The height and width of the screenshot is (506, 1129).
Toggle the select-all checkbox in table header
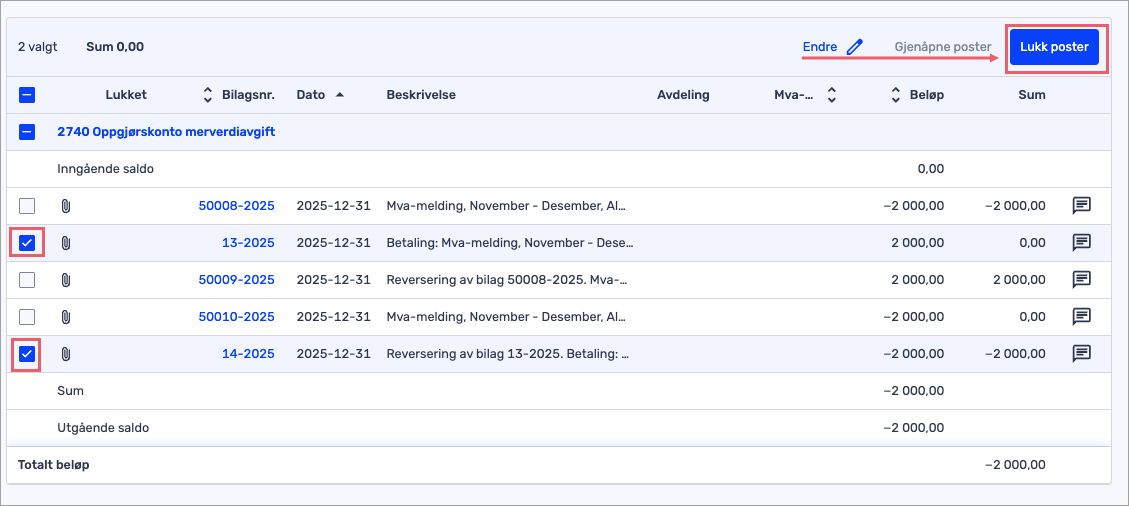pos(27,95)
